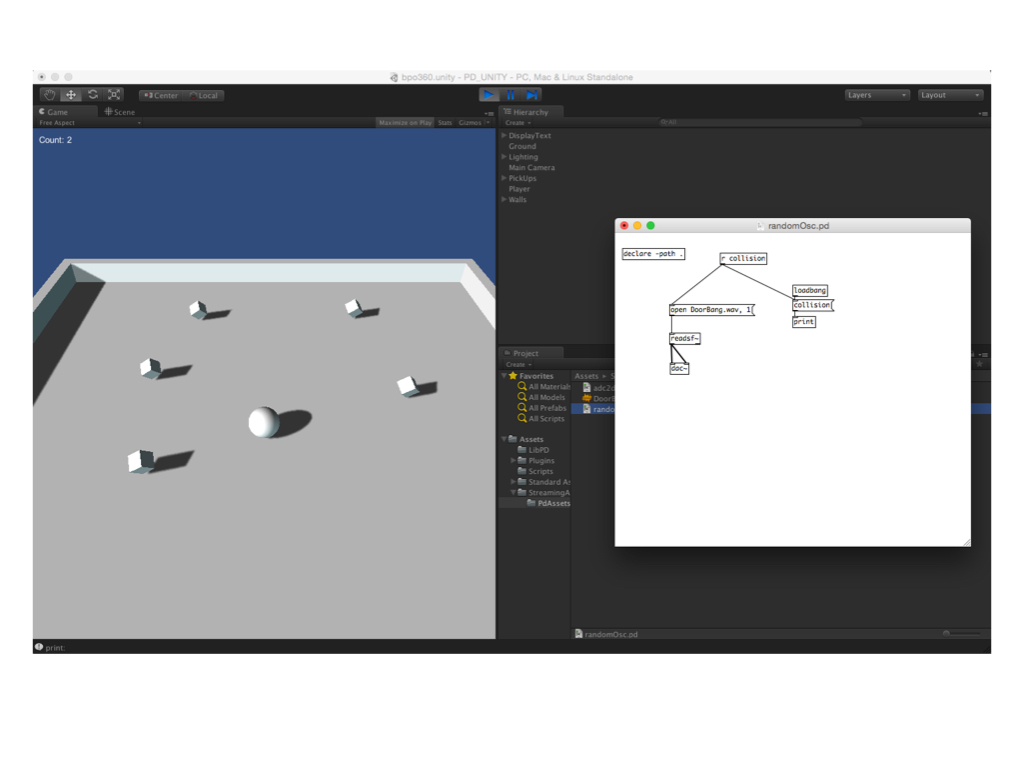Expand the Plugins folder in Assets
This screenshot has width=1024, height=768.
[514, 461]
